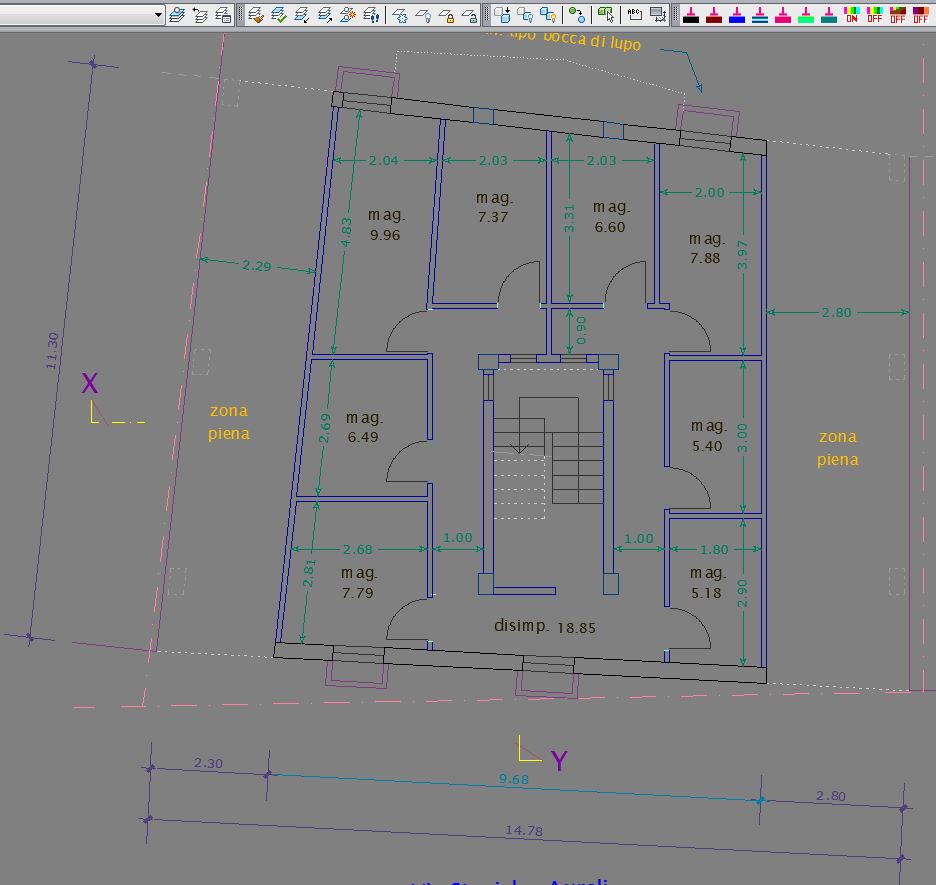Click the 2.68 dimension text

coord(358,549)
